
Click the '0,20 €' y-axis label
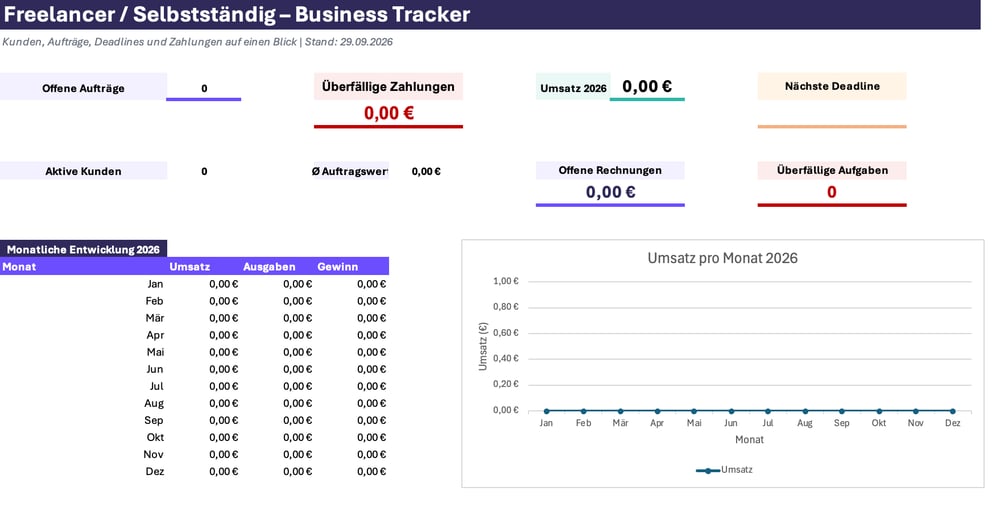pos(506,384)
